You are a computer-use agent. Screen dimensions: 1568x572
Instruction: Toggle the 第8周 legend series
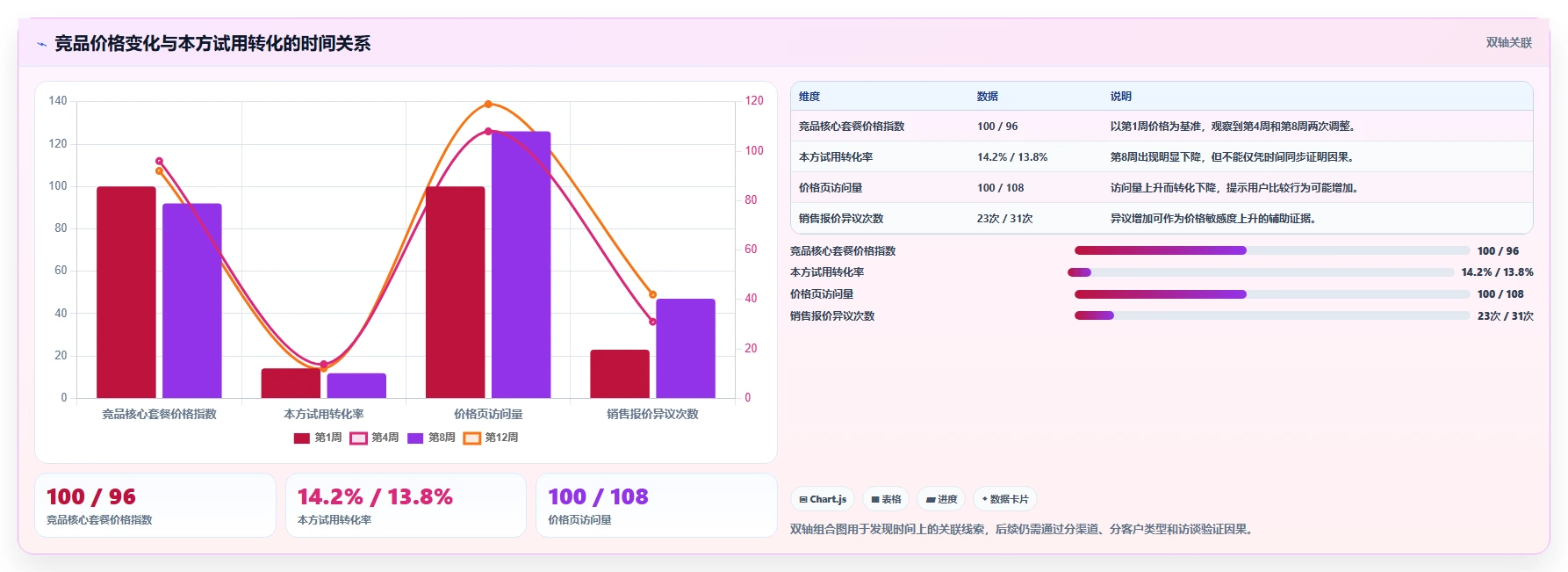431,438
